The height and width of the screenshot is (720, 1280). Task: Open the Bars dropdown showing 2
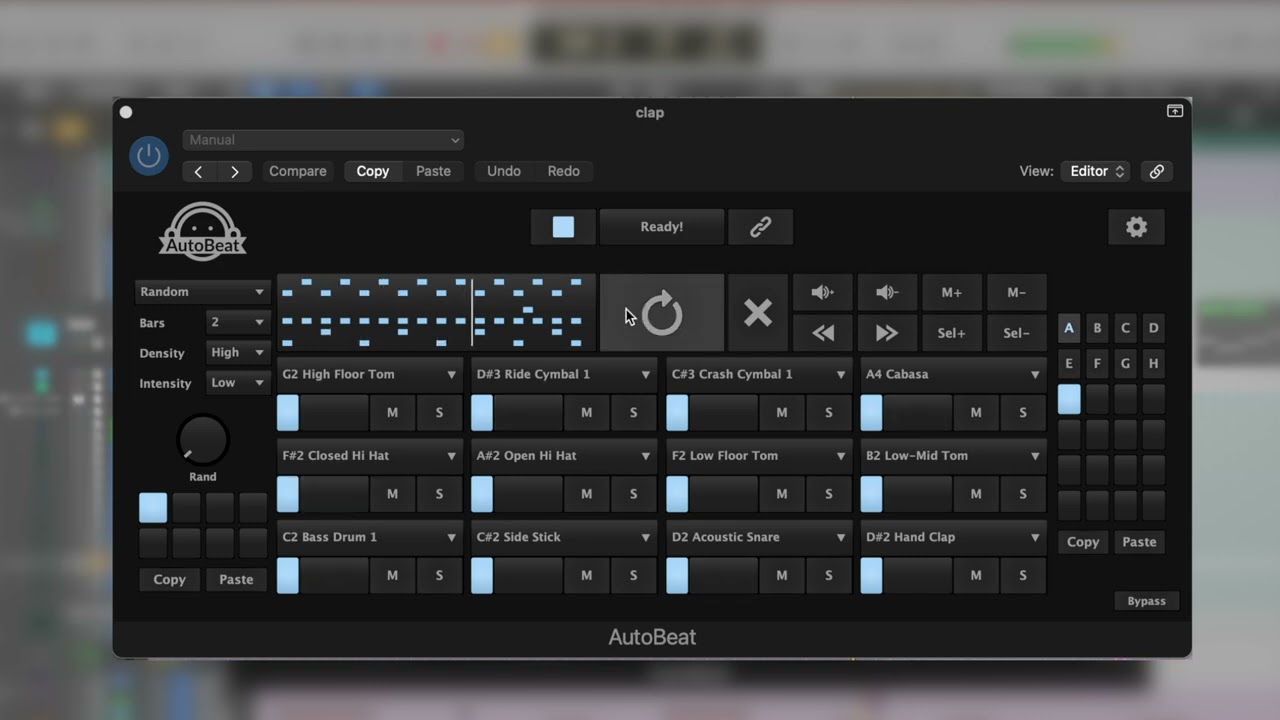[238, 322]
